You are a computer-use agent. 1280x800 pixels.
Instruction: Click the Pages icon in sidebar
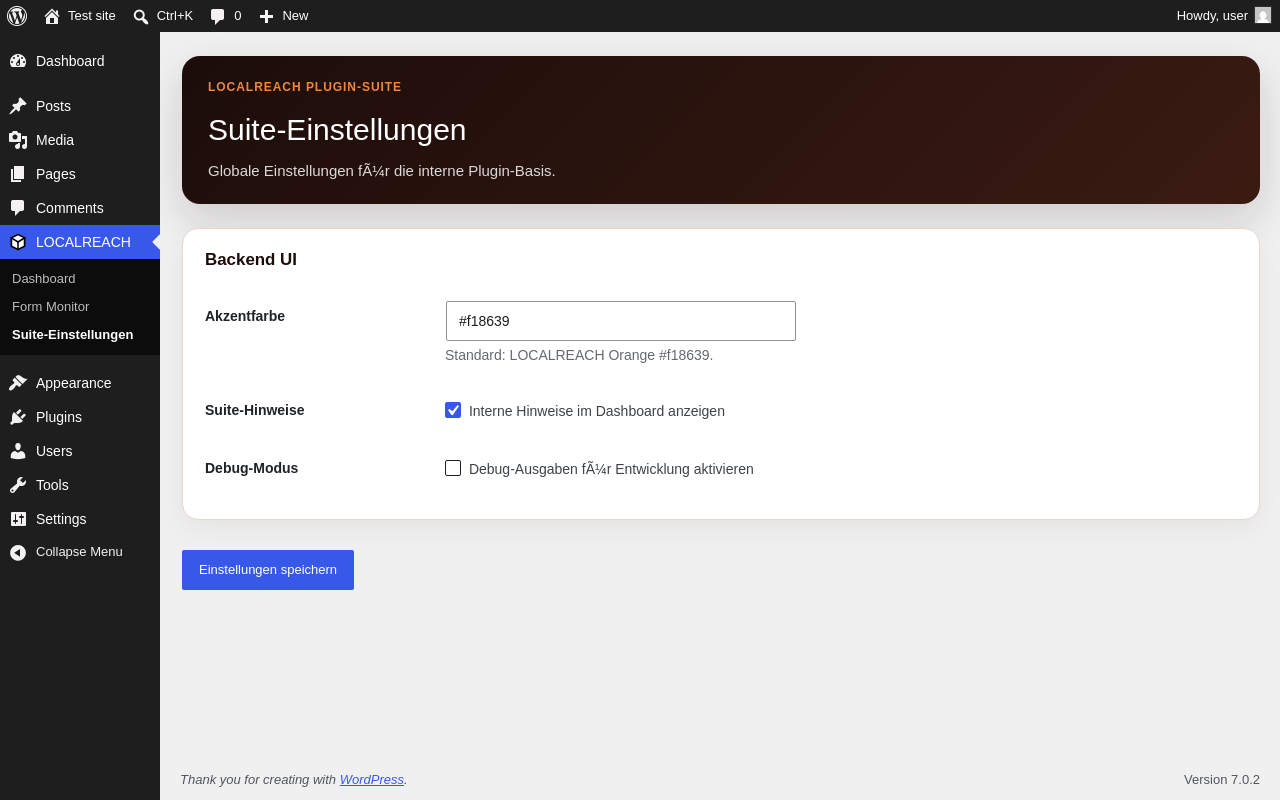pyautogui.click(x=18, y=174)
